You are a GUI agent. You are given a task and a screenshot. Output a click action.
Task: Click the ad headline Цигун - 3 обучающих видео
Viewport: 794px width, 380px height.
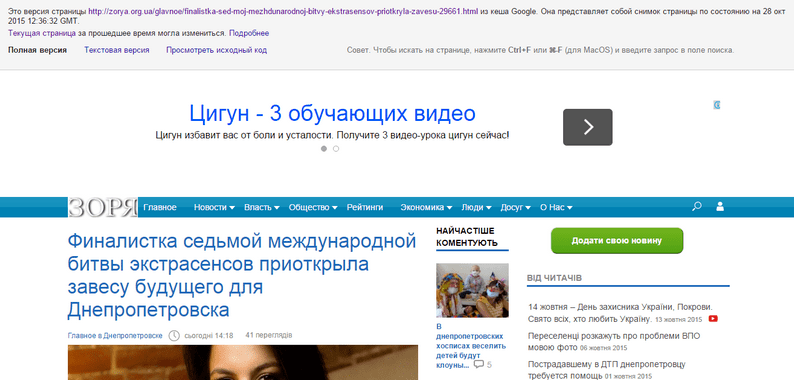(332, 113)
